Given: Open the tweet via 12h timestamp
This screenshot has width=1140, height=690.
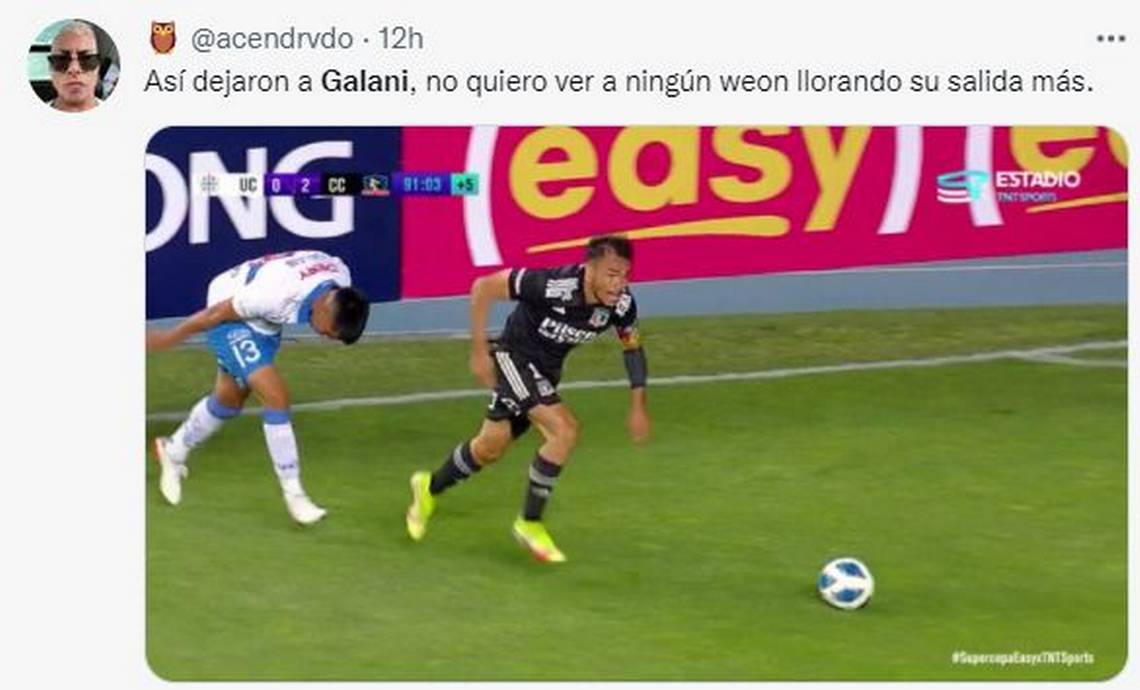Looking at the screenshot, I should [401, 39].
